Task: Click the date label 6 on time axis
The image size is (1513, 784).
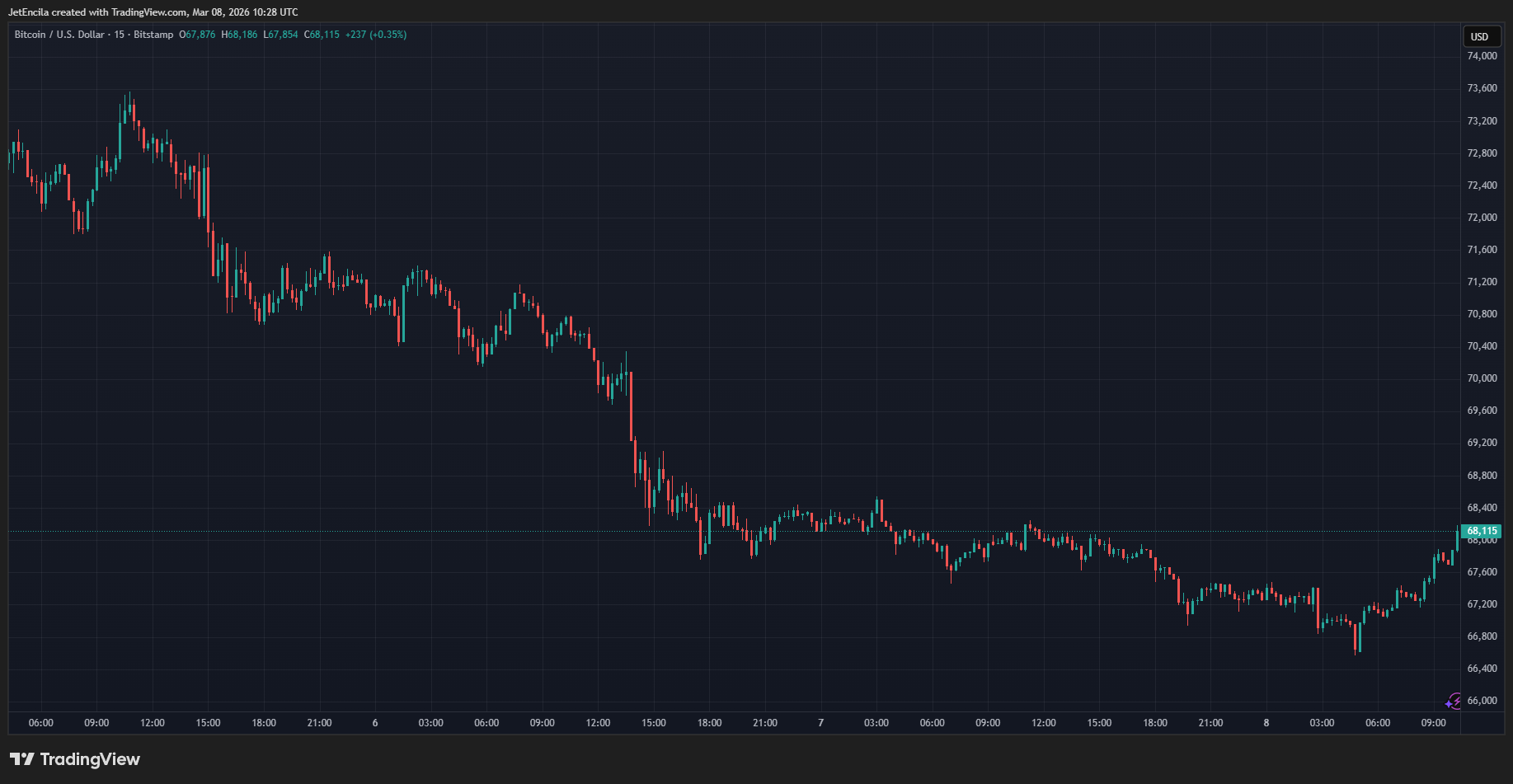Action: (375, 723)
